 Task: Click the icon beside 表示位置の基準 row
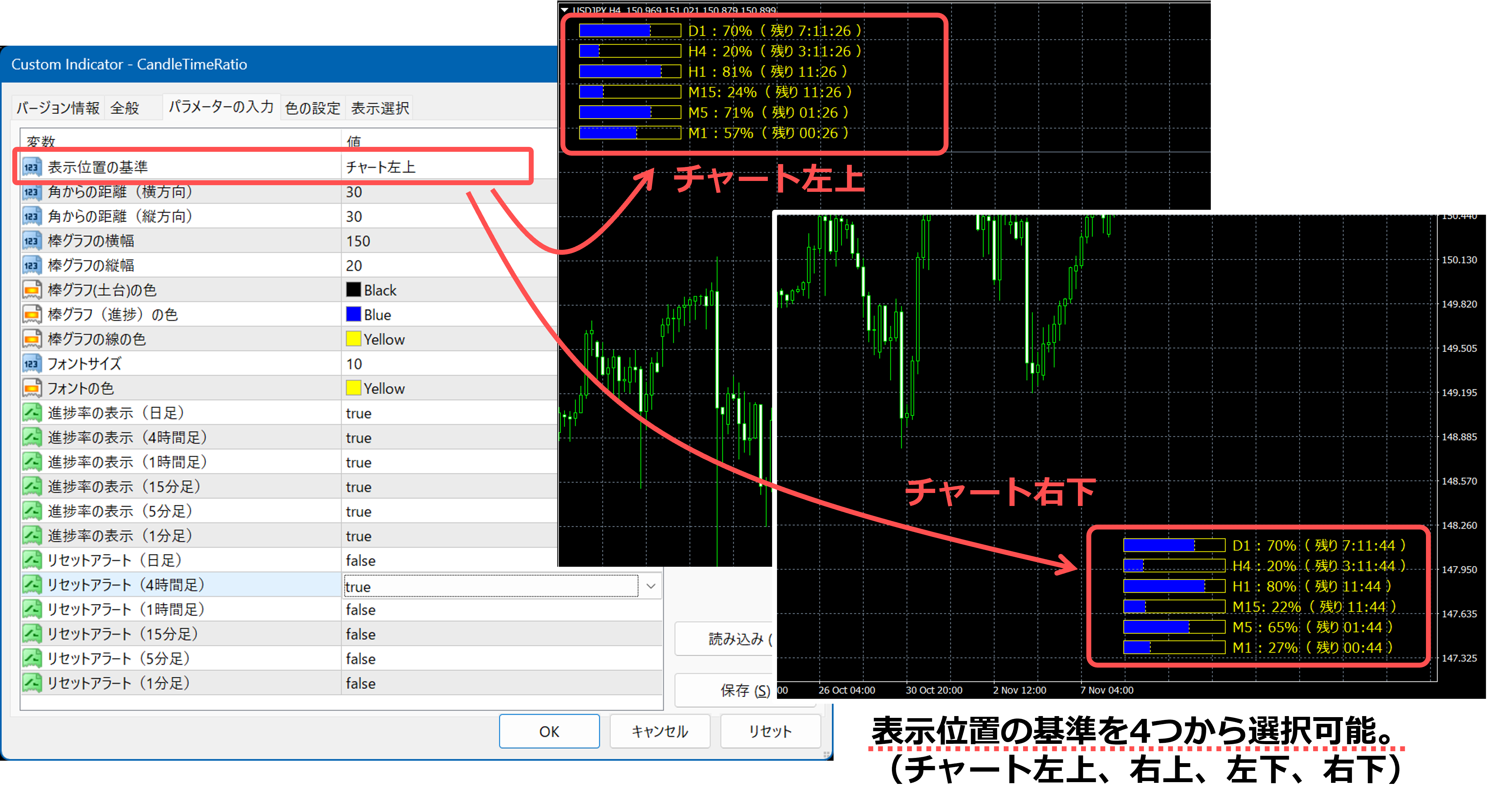31,167
